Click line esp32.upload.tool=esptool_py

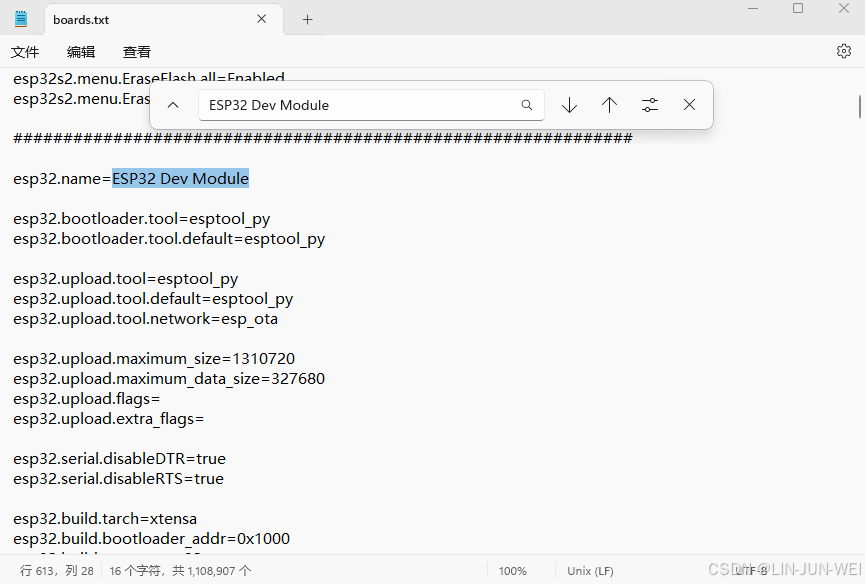pyautogui.click(x=126, y=279)
